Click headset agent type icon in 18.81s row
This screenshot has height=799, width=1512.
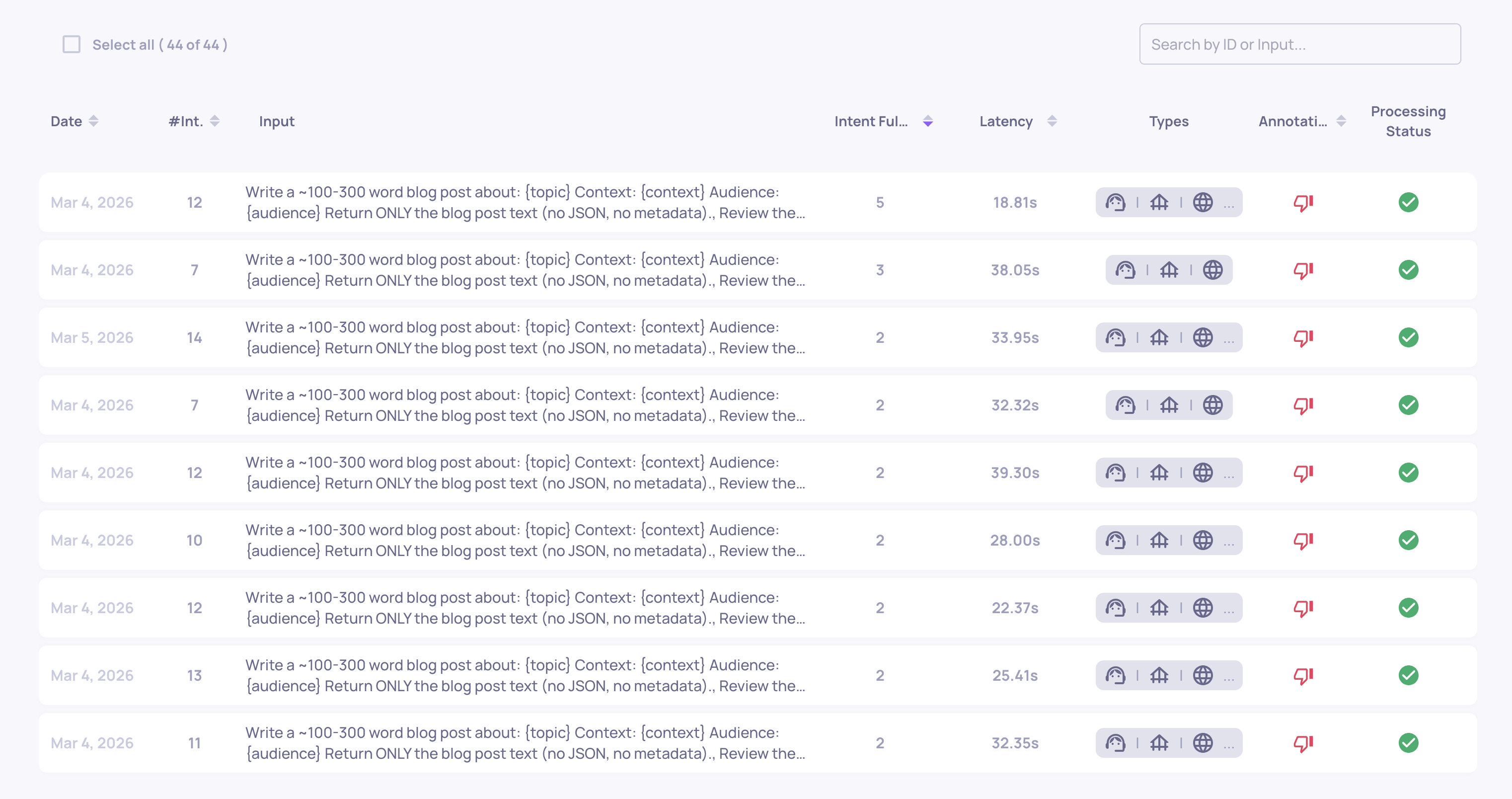tap(1115, 203)
